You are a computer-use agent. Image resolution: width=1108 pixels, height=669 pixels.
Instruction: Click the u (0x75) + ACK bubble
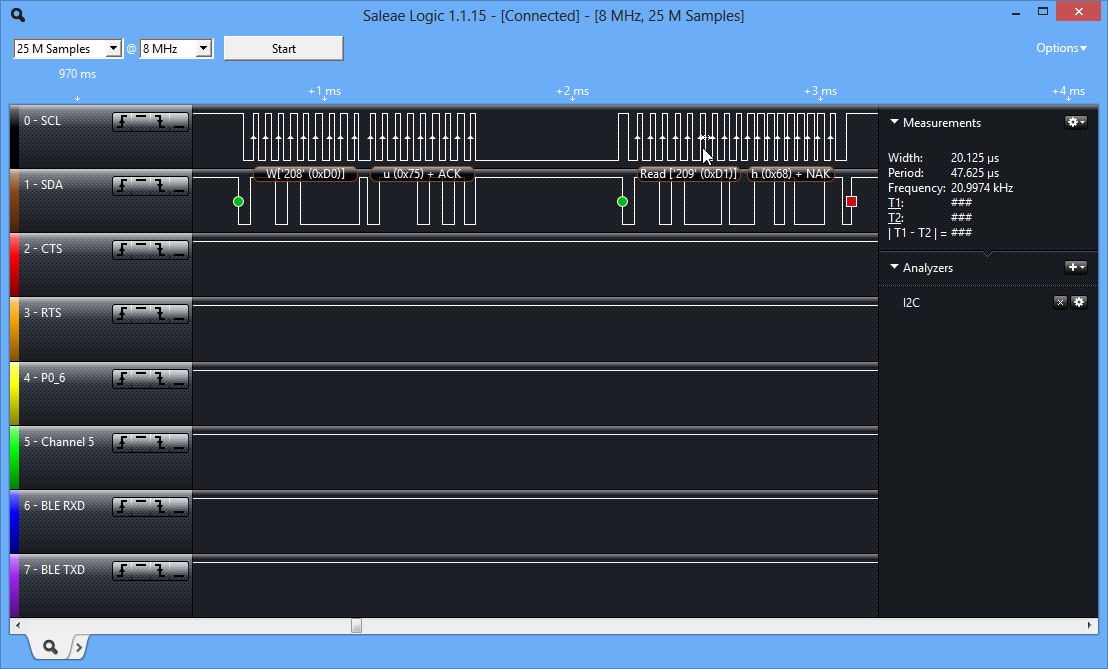pyautogui.click(x=422, y=174)
